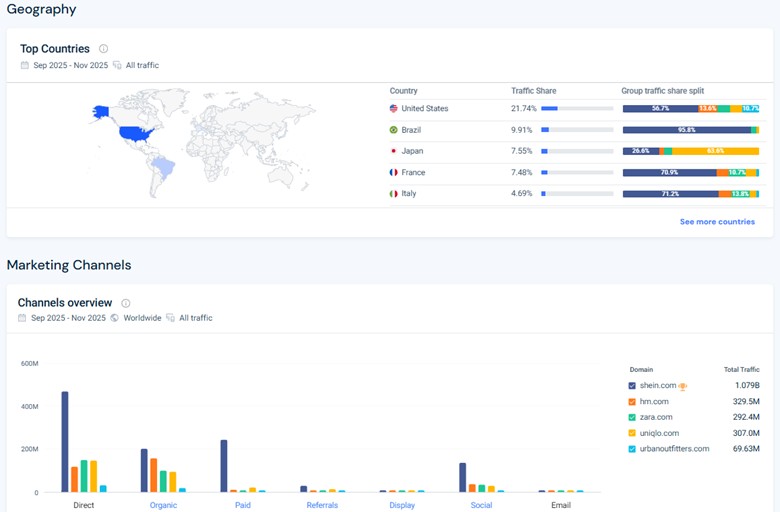Click the Channels overview info icon
The width and height of the screenshot is (780, 512).
(x=126, y=303)
